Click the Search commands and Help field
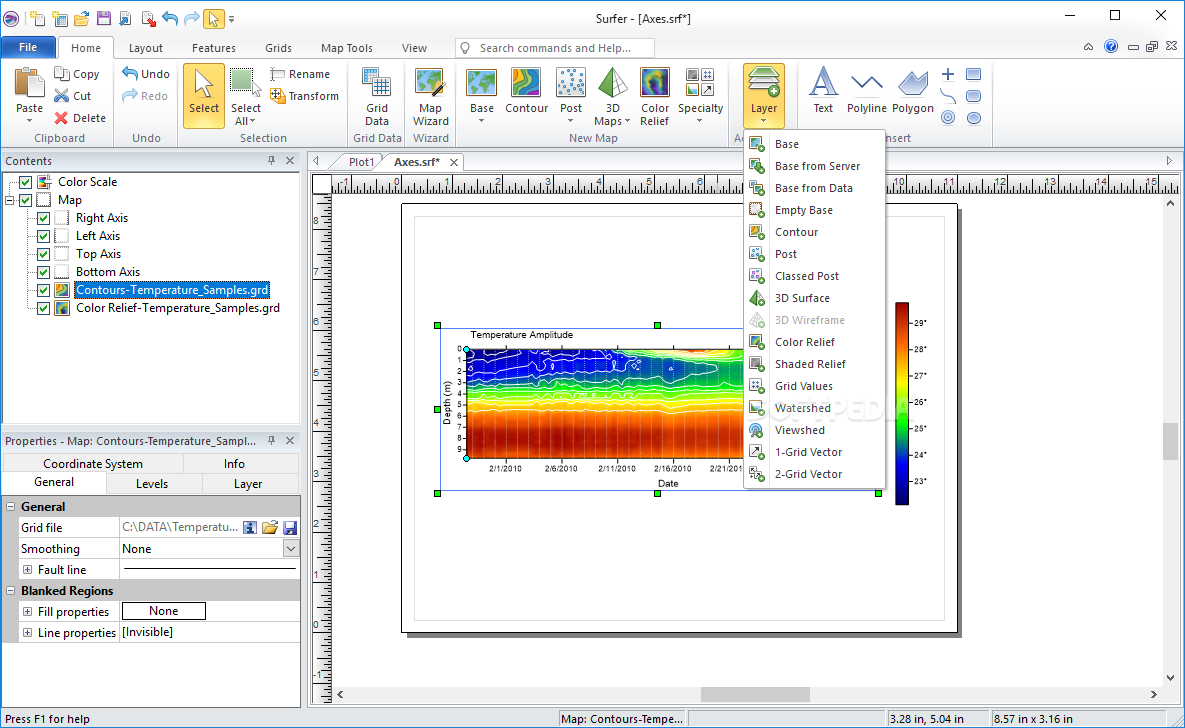 click(555, 48)
